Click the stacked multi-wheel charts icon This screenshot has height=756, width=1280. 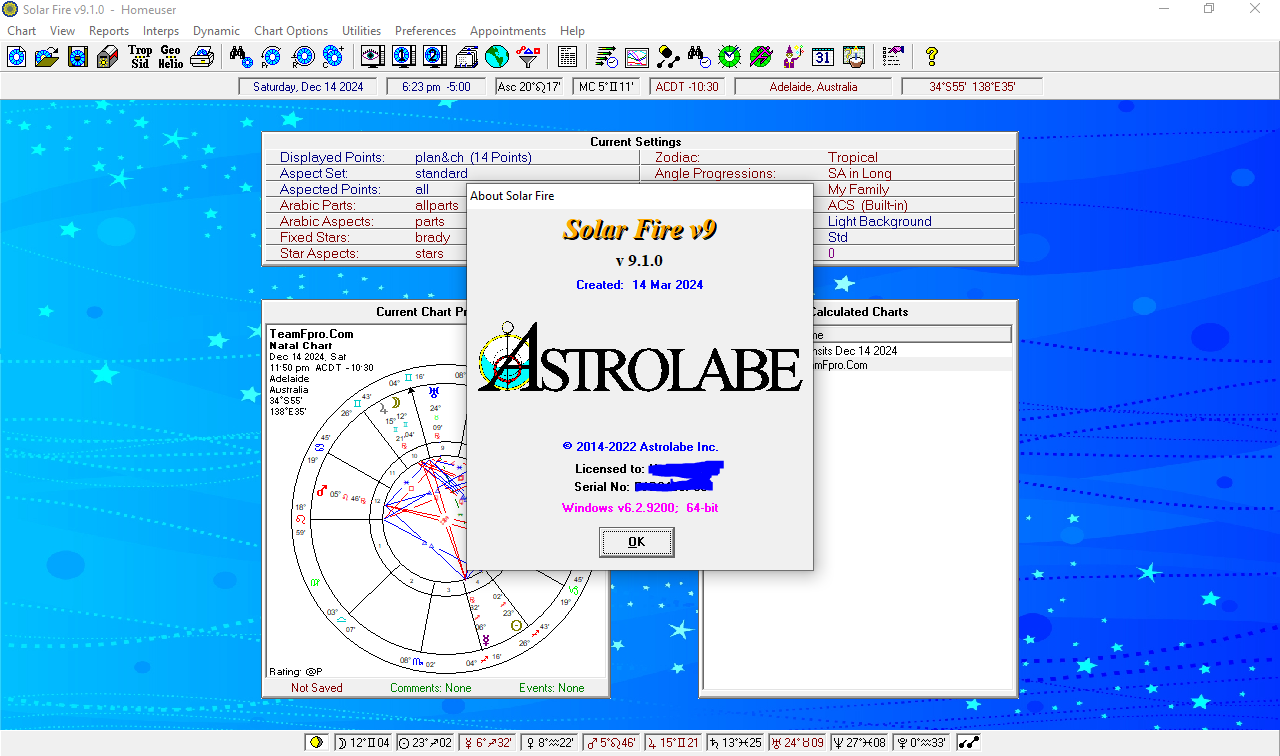click(x=465, y=56)
